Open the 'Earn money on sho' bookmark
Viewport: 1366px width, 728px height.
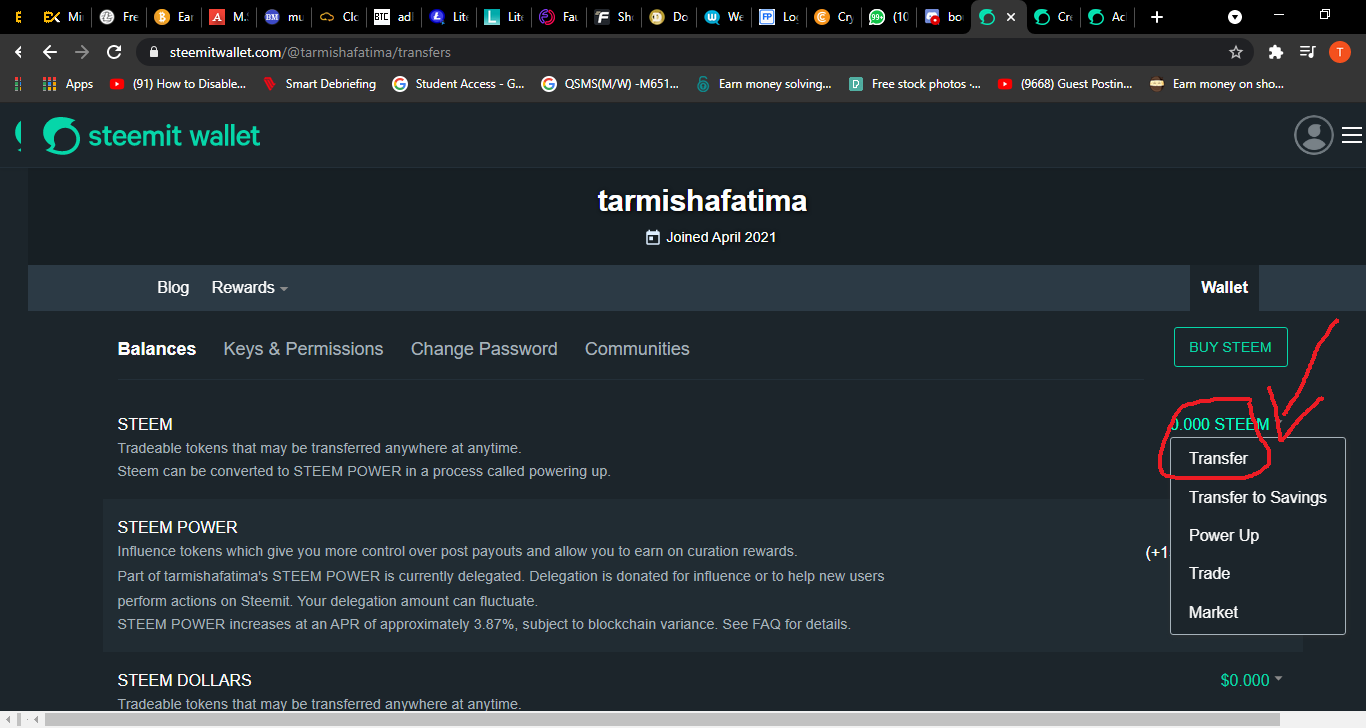pyautogui.click(x=1217, y=84)
